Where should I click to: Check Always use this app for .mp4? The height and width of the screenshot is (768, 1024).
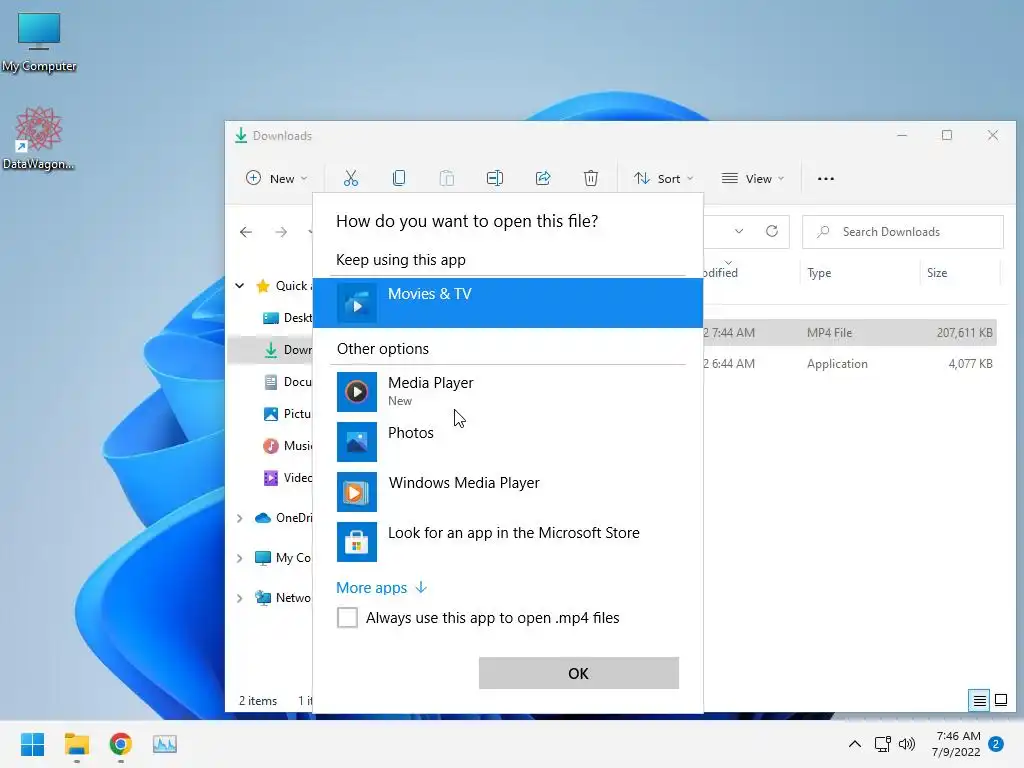(x=347, y=617)
